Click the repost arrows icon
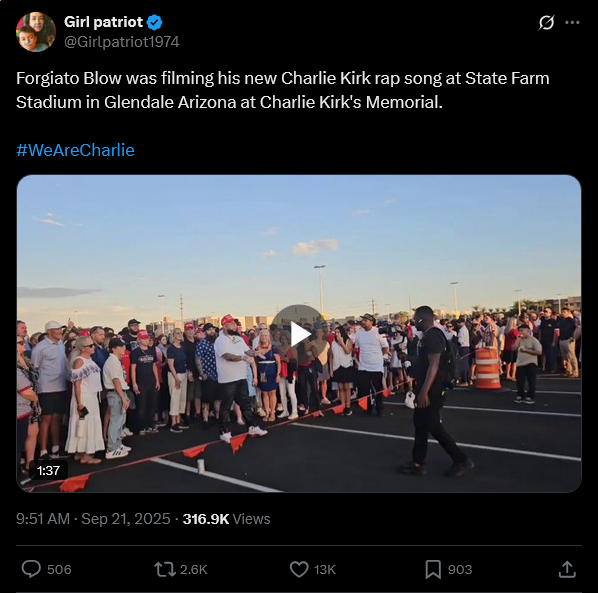Screen dimensions: 598x593 [x=164, y=569]
